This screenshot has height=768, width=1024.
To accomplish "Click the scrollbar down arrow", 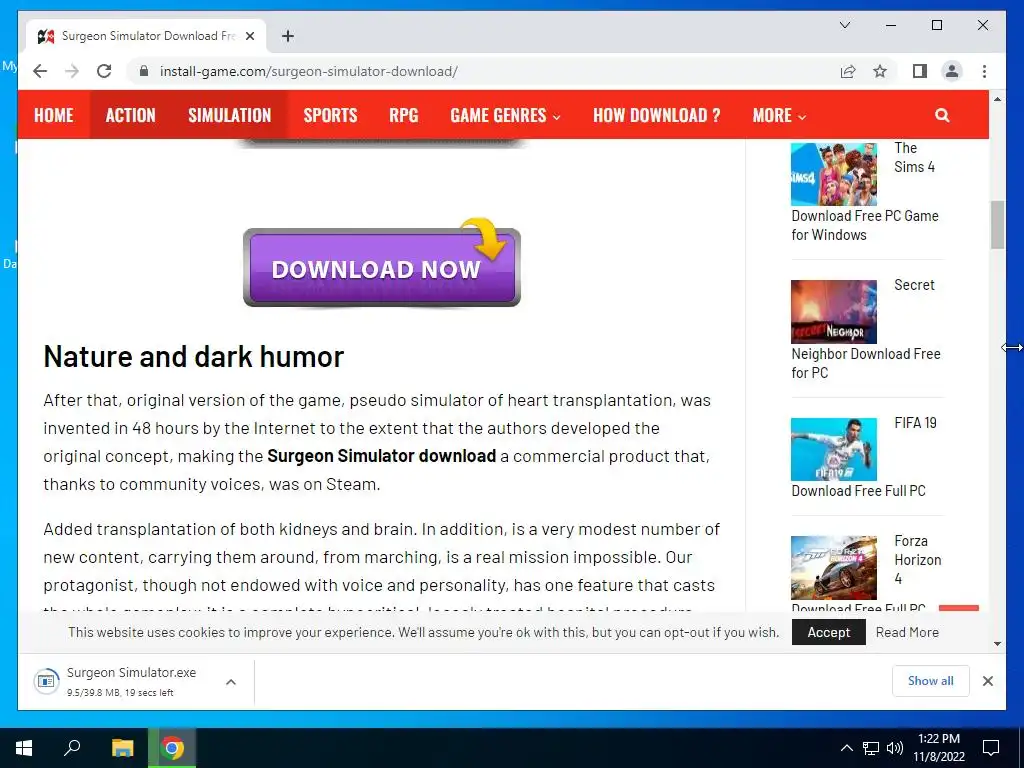I will click(997, 643).
